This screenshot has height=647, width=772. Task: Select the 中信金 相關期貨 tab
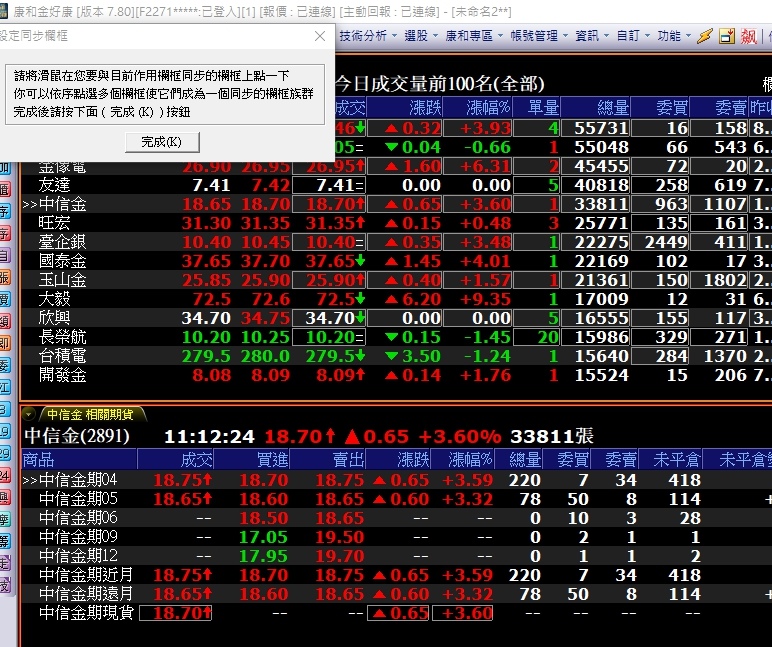click(91, 415)
